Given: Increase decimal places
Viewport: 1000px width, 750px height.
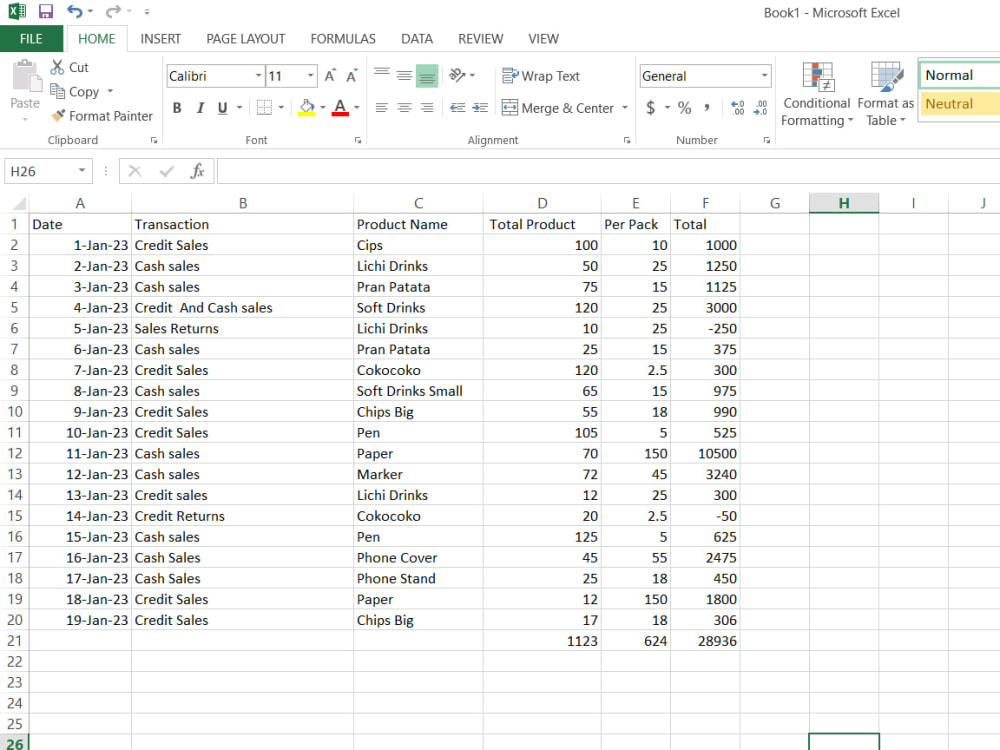Looking at the screenshot, I should pos(738,108).
